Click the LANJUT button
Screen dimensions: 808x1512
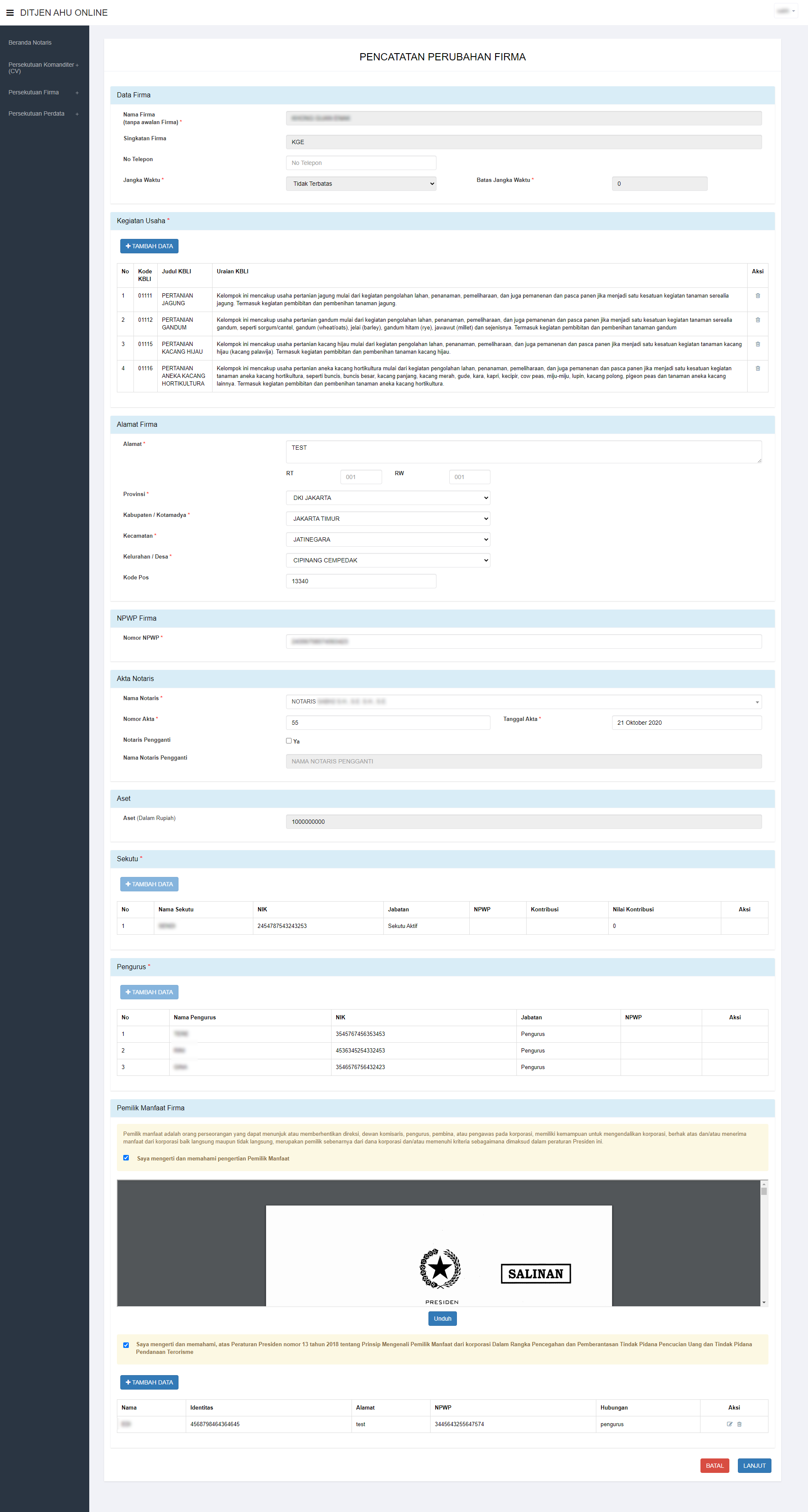754,1466
